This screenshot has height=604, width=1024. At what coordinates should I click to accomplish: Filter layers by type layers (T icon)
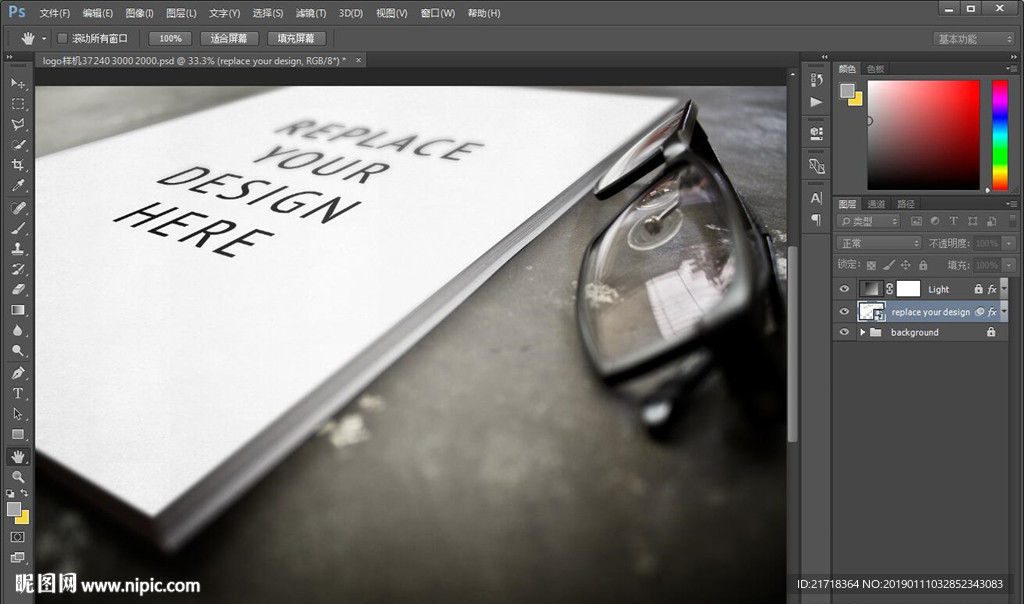[x=953, y=221]
